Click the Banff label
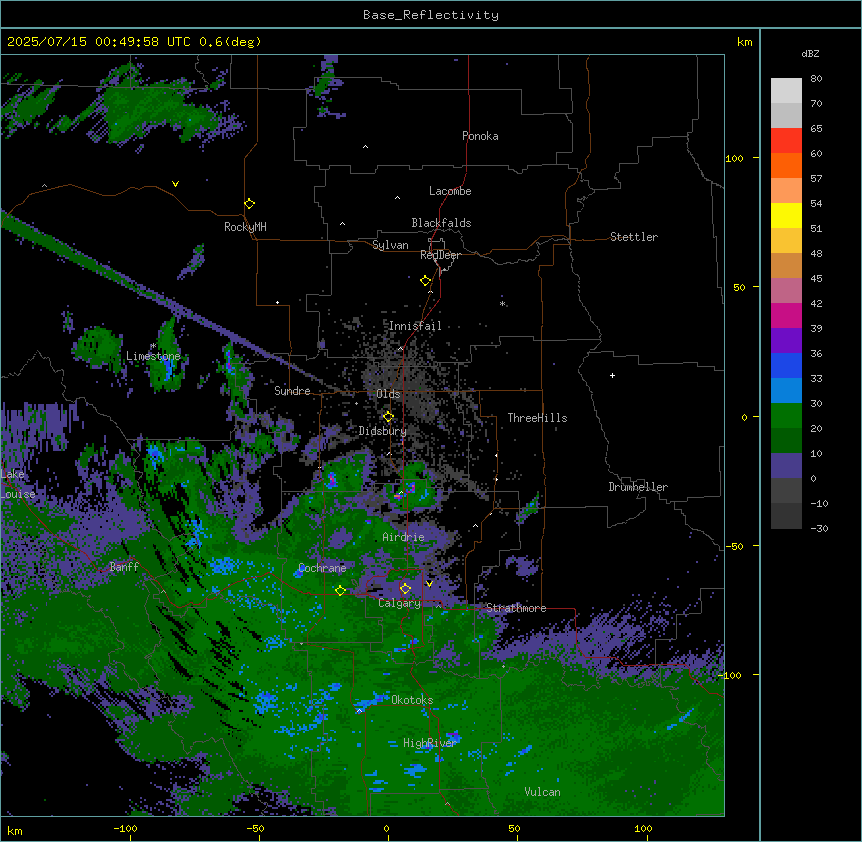862x842 pixels. (124, 567)
